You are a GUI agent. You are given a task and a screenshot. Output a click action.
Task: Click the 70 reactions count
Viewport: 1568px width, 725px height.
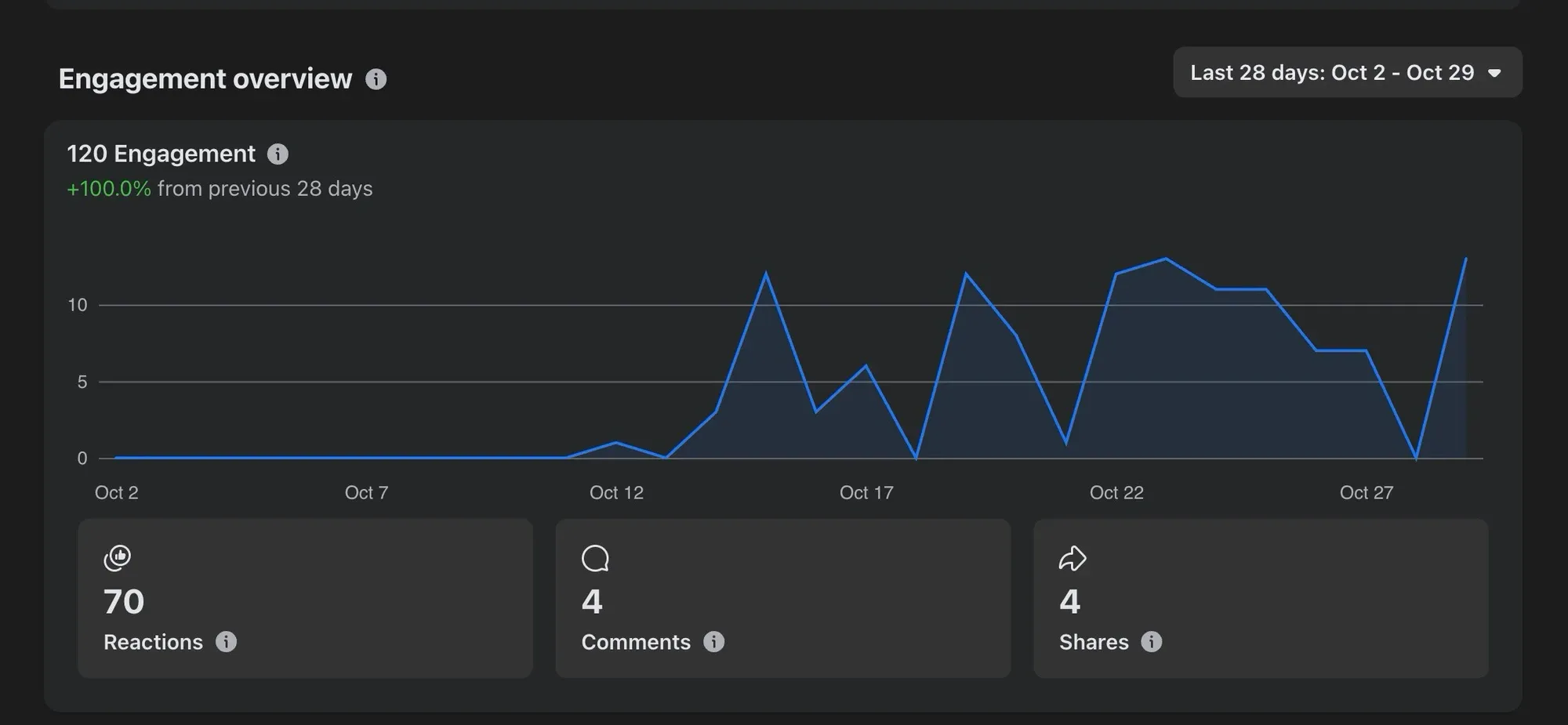coord(124,602)
